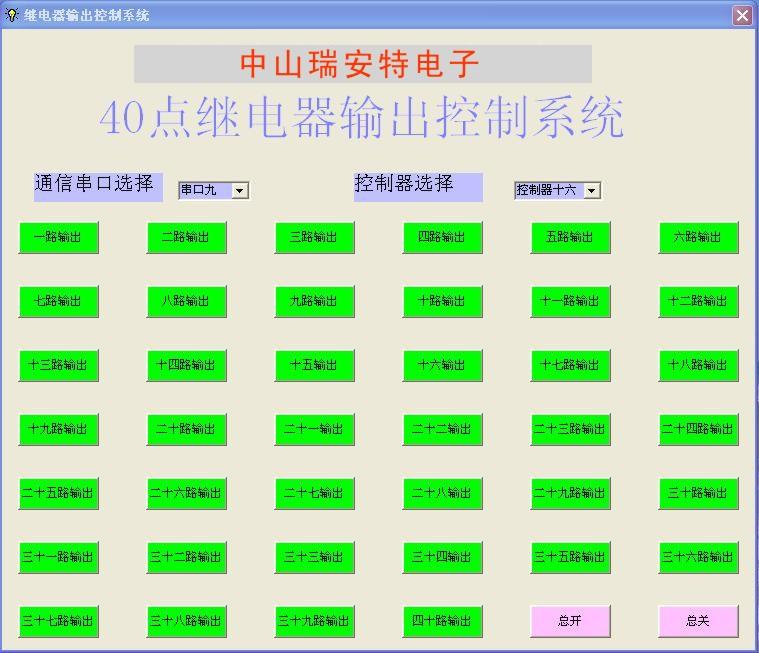
Task: Trigger the 三十一路输出 output
Action: point(59,557)
